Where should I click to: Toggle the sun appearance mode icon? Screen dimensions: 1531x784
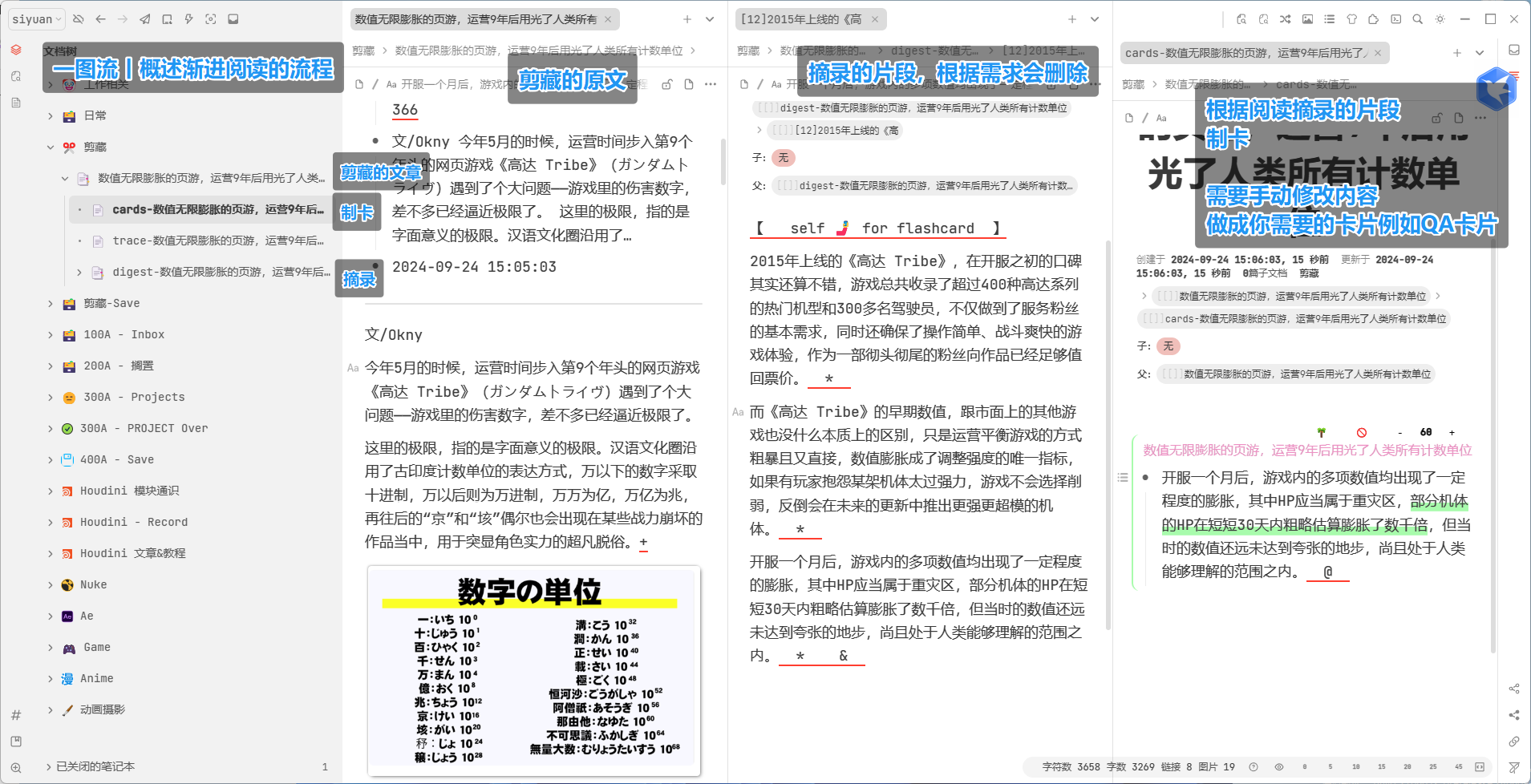coord(1440,19)
